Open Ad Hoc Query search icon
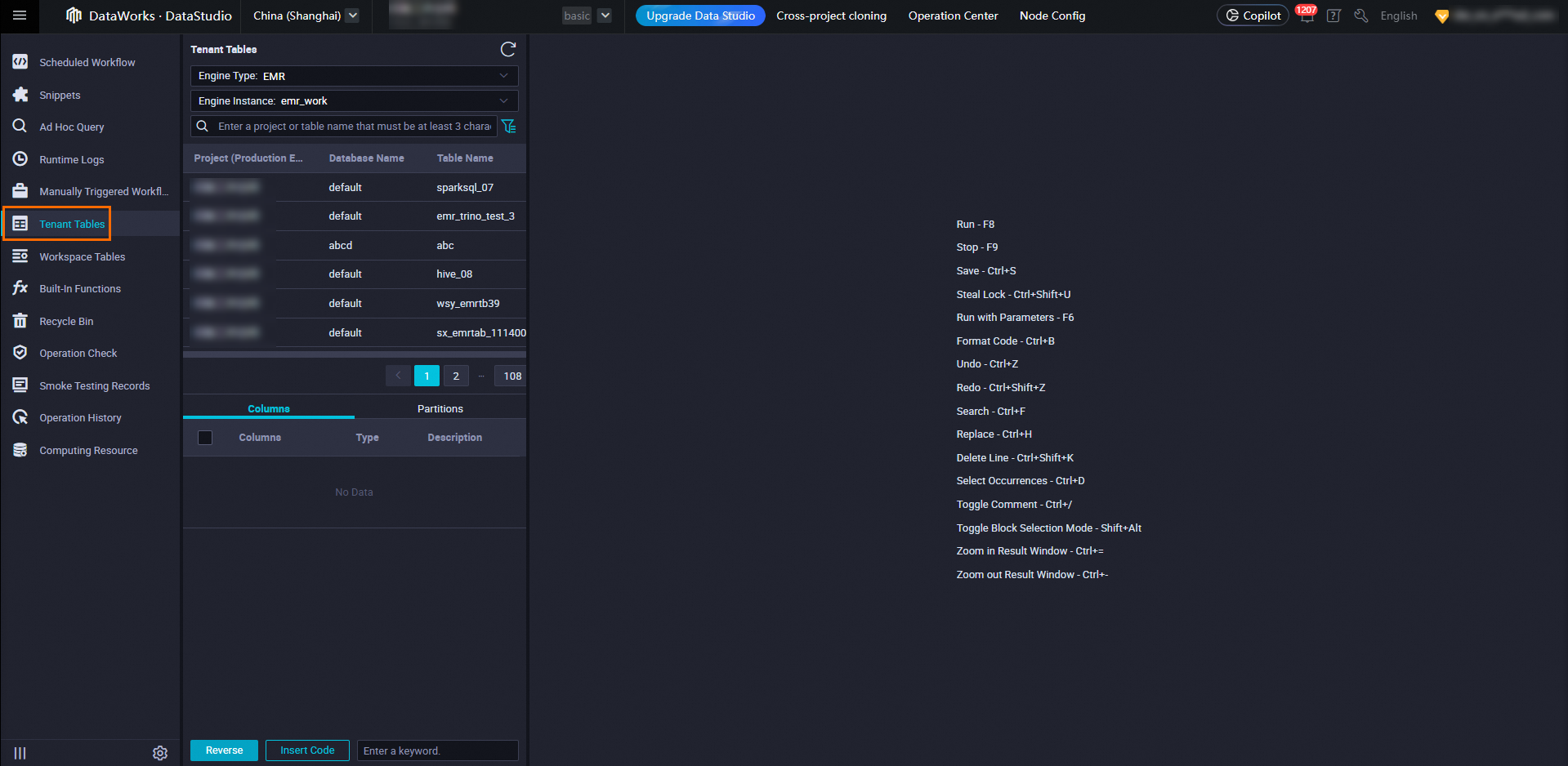The image size is (1568, 766). tap(20, 127)
